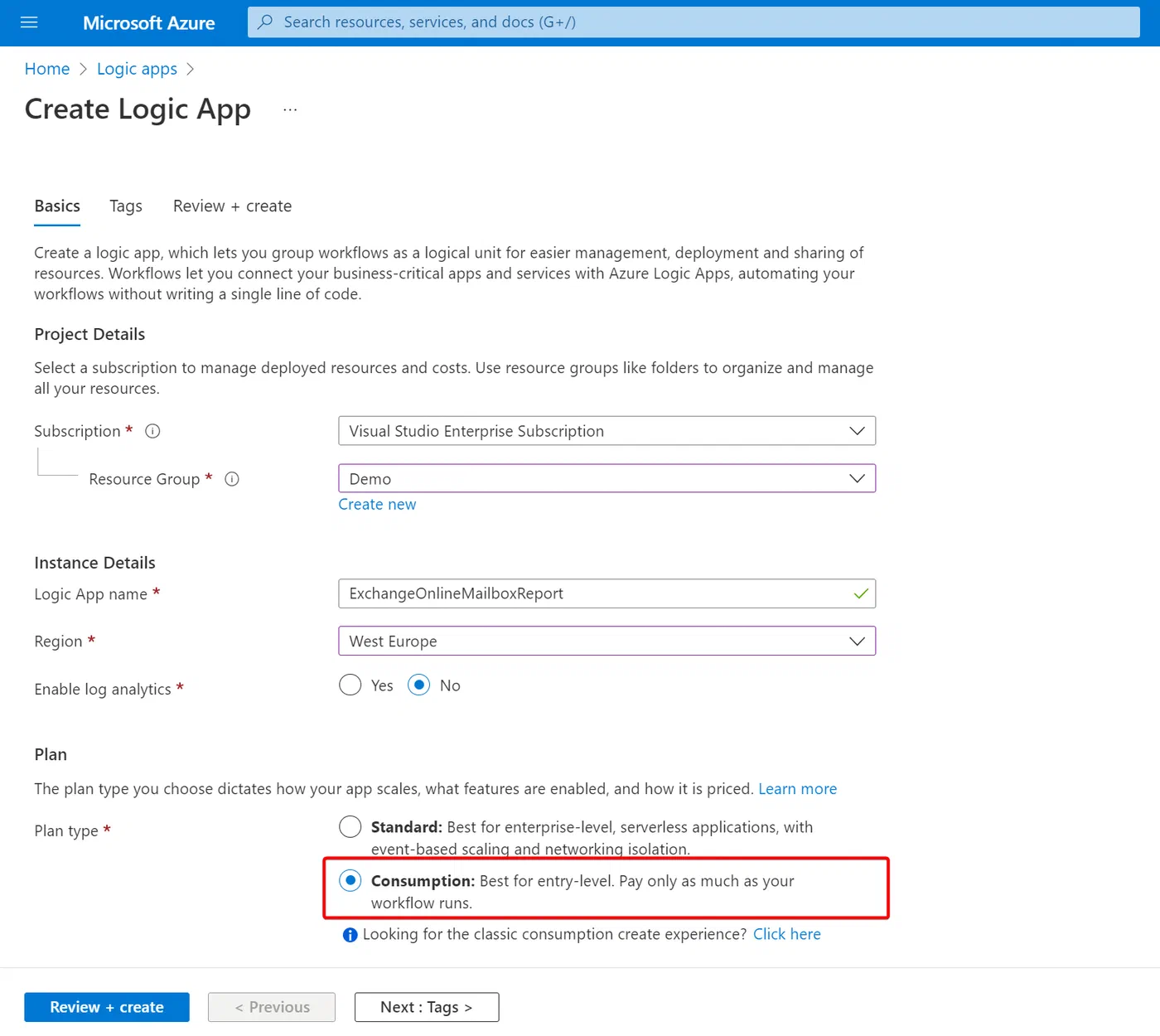Screen dimensions: 1160x1036
Task: Click the Project Details heading
Action: [x=89, y=334]
